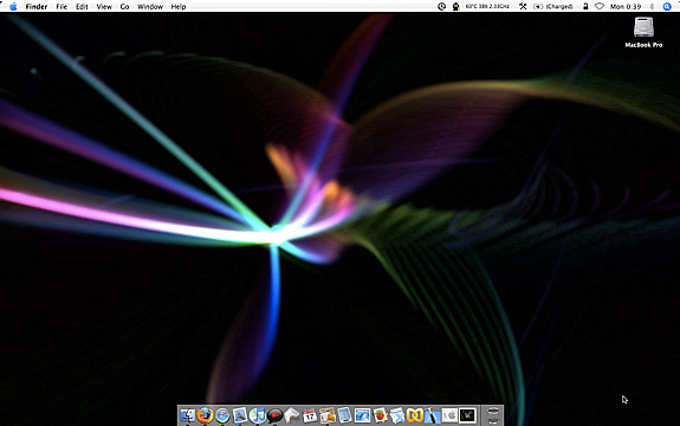This screenshot has width=680, height=426.
Task: Open the blue document page Dock icon
Action: pyautogui.click(x=345, y=416)
